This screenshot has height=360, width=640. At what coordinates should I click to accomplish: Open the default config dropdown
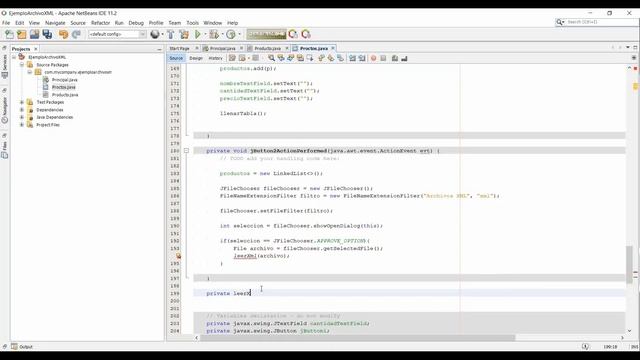[117, 34]
